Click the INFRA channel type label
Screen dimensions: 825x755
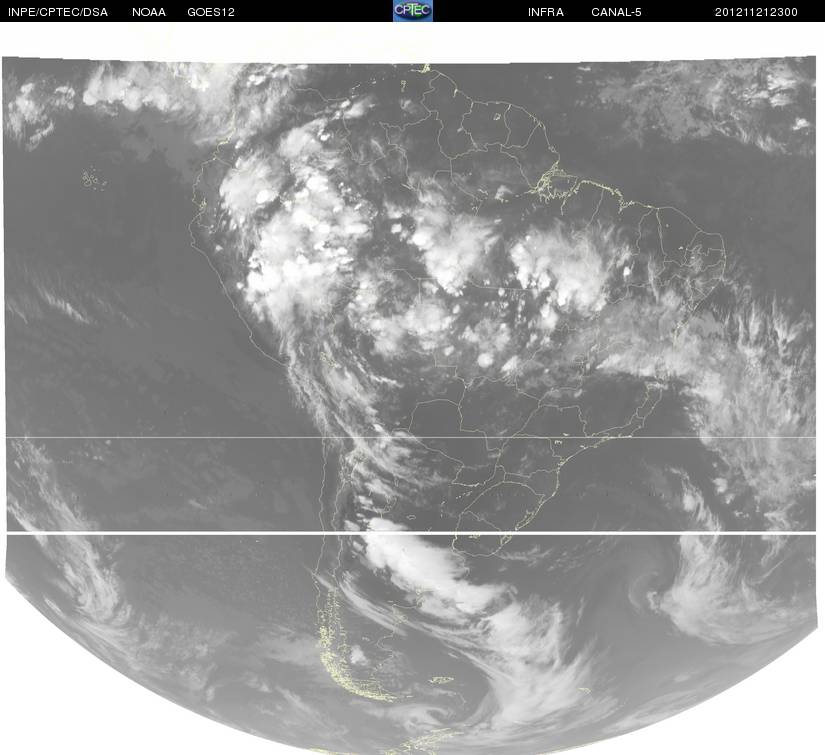(546, 12)
